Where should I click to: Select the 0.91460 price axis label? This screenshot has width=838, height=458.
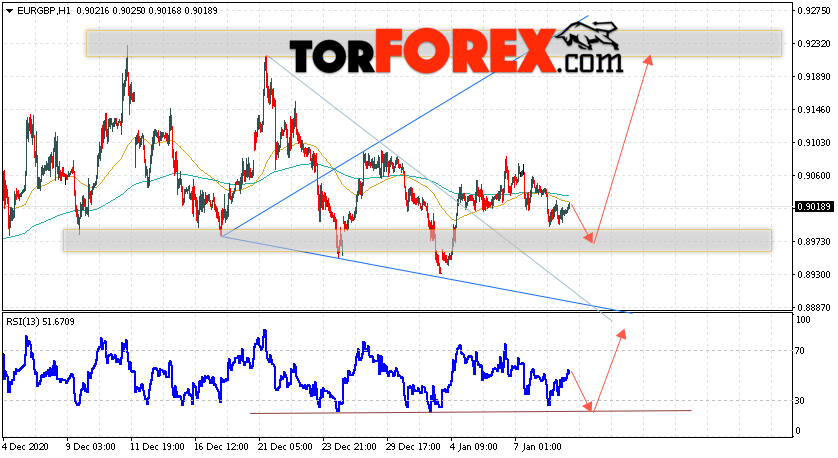(x=814, y=110)
